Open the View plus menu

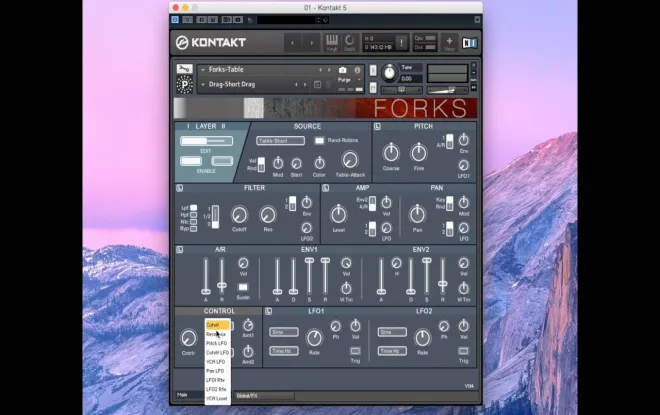pyautogui.click(x=449, y=43)
